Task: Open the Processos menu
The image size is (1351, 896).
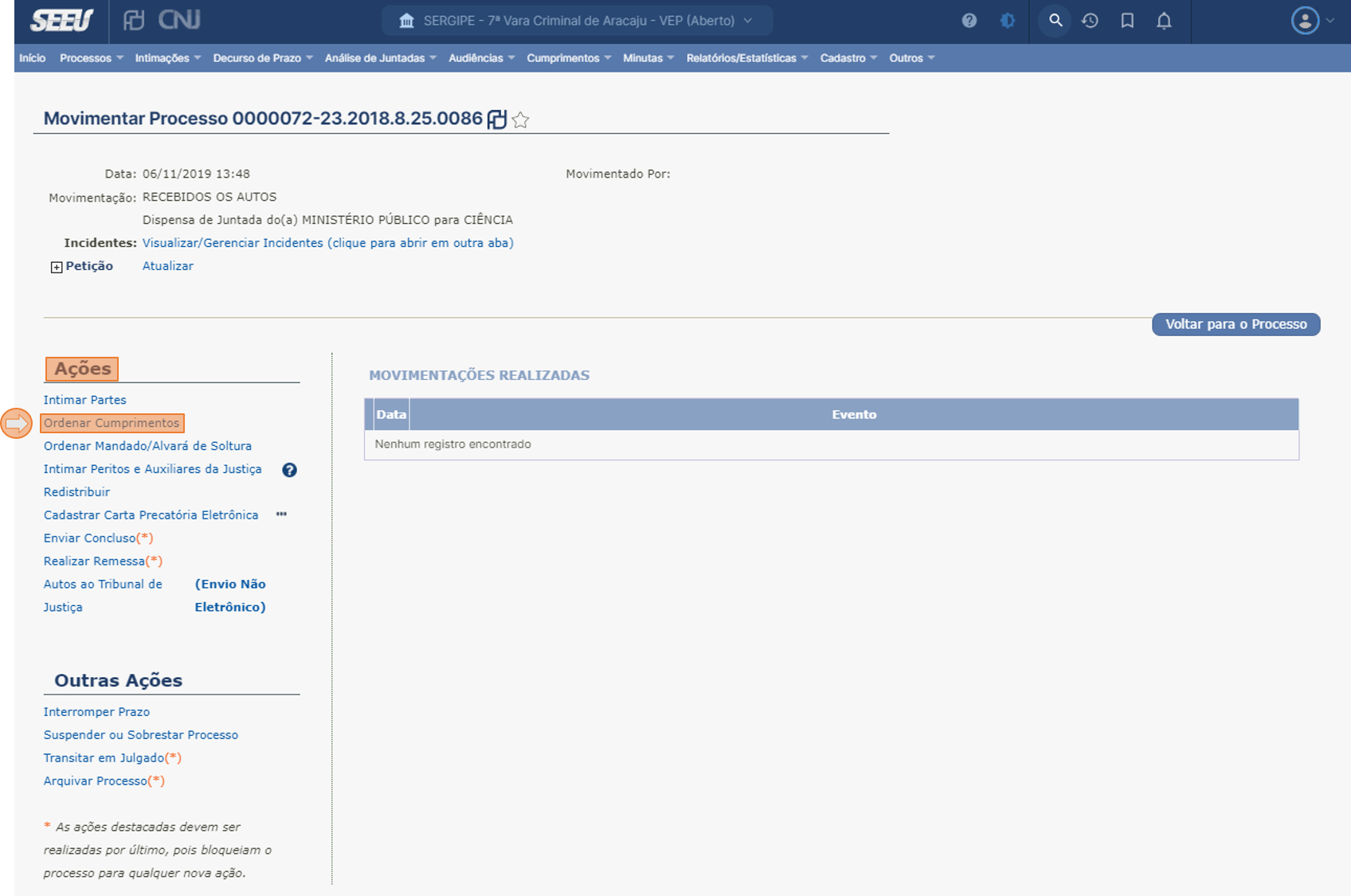Action: point(91,58)
